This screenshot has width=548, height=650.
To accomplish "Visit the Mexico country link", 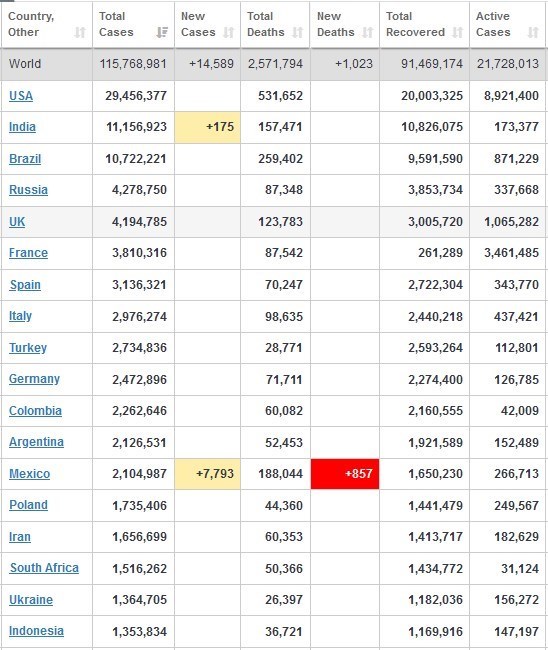I will (29, 474).
